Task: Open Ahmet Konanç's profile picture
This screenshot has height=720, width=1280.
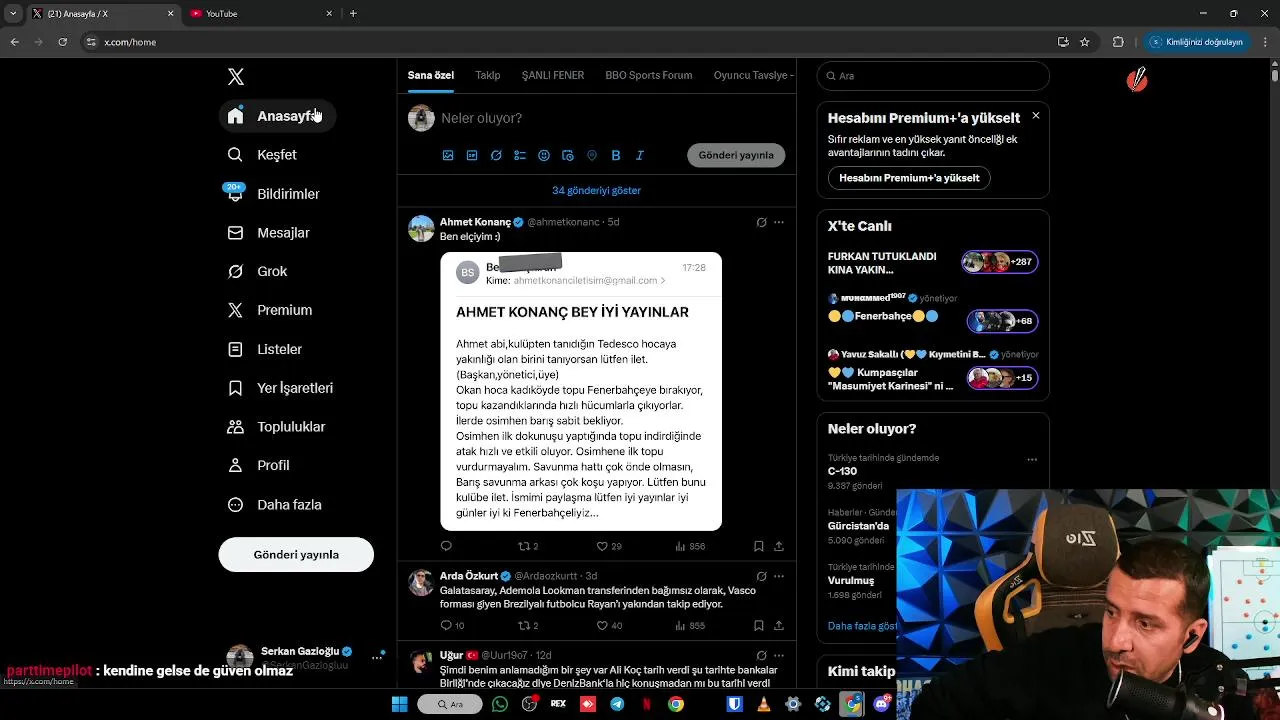Action: [421, 228]
